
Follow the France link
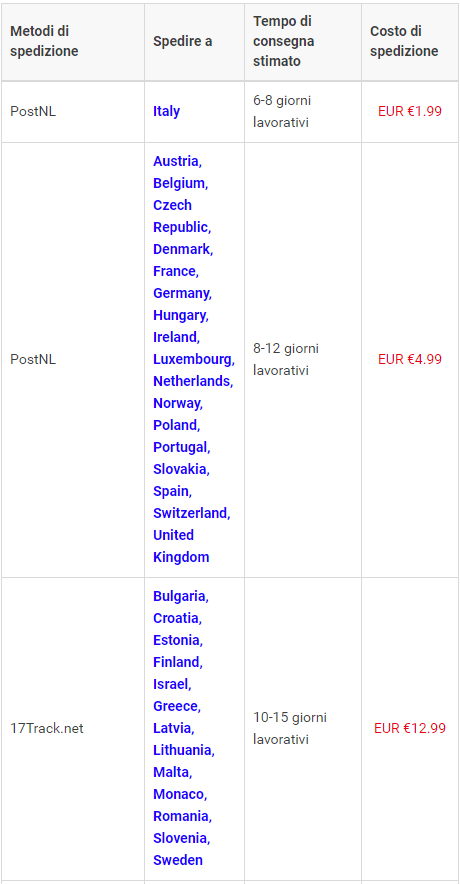[174, 271]
